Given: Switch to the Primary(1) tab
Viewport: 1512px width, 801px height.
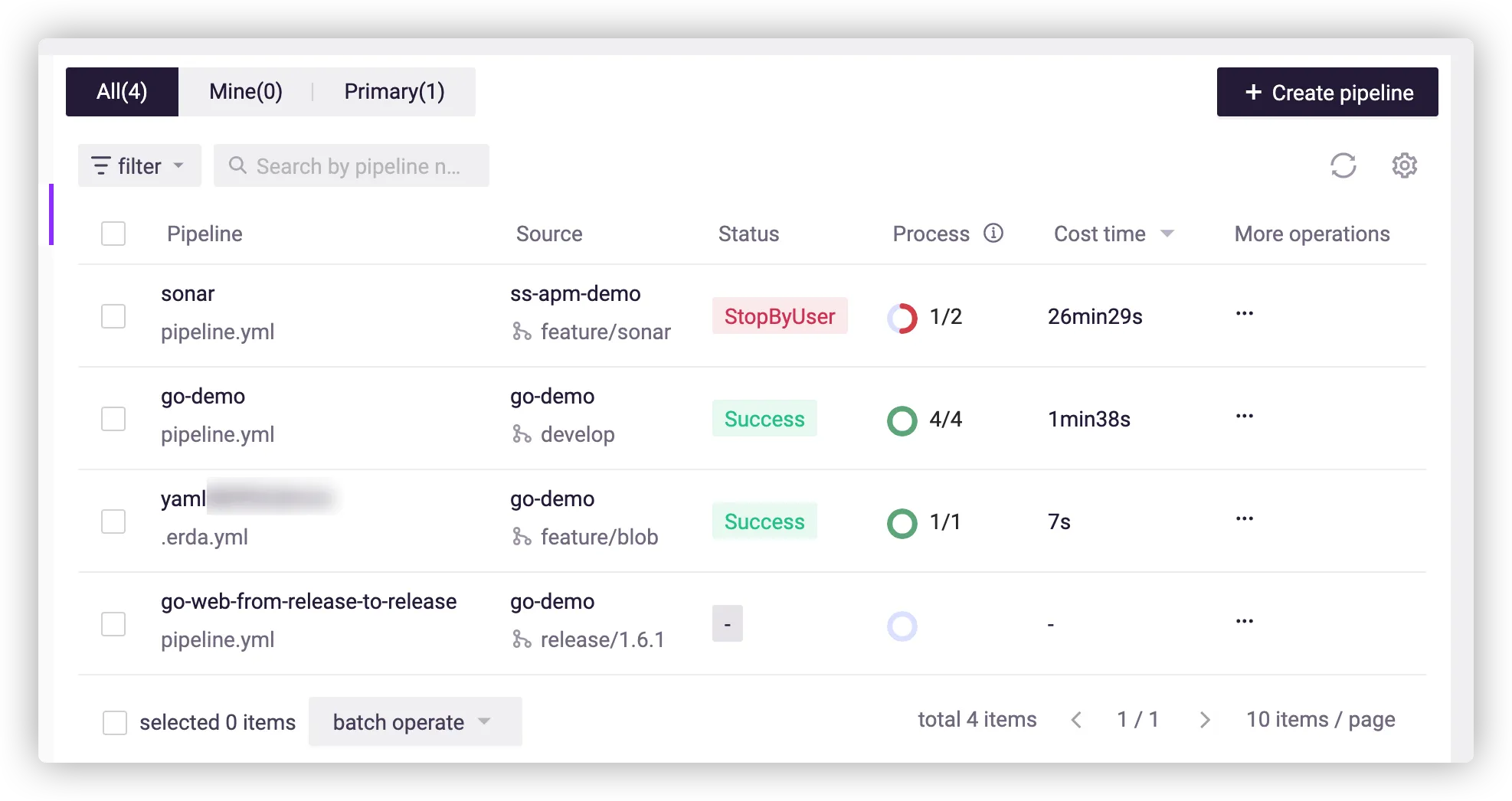Looking at the screenshot, I should 394,92.
